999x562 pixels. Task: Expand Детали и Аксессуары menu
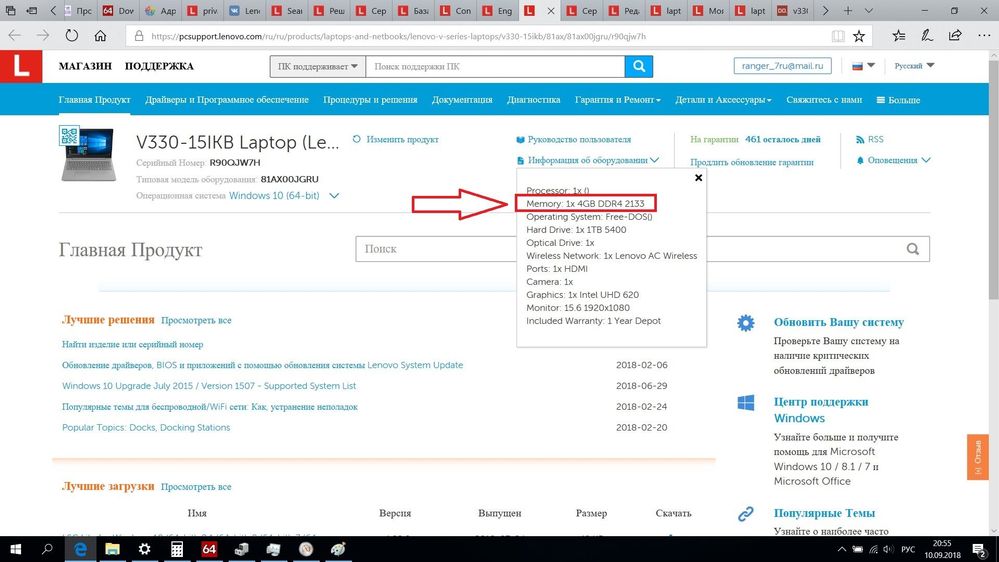723,100
